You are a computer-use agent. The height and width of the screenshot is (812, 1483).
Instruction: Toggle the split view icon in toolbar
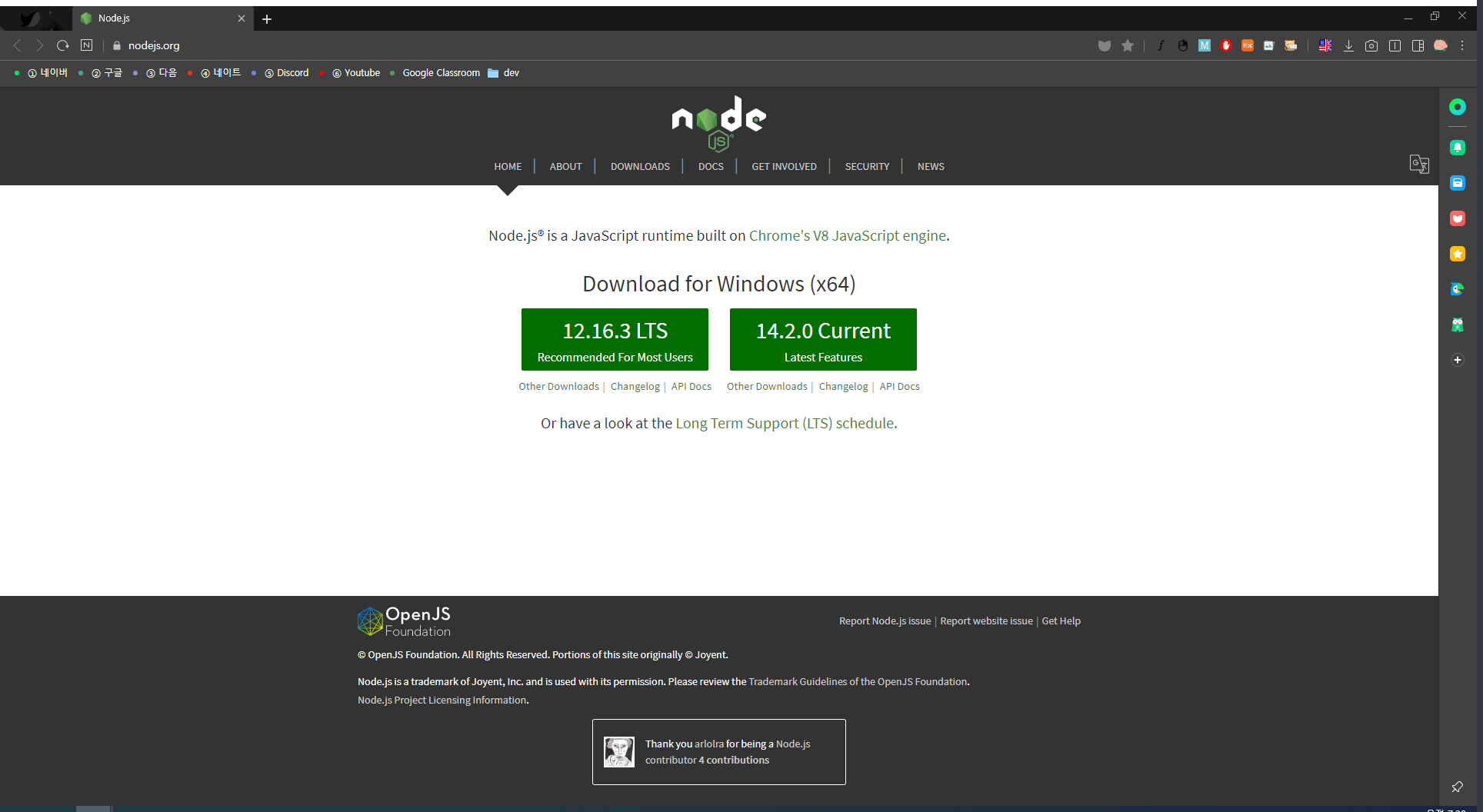(x=1395, y=46)
